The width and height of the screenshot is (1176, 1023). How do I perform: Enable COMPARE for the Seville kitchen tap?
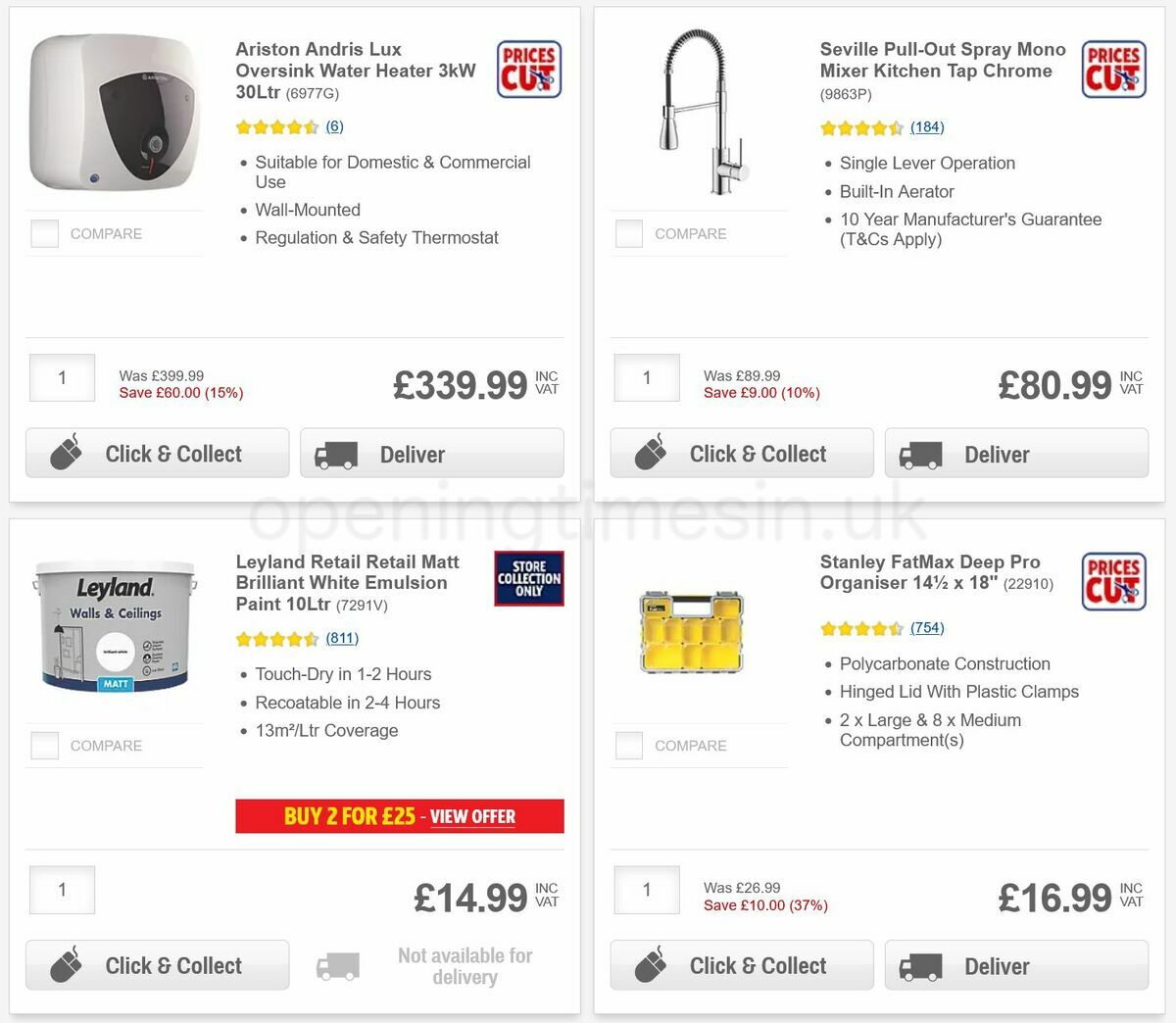tap(628, 233)
